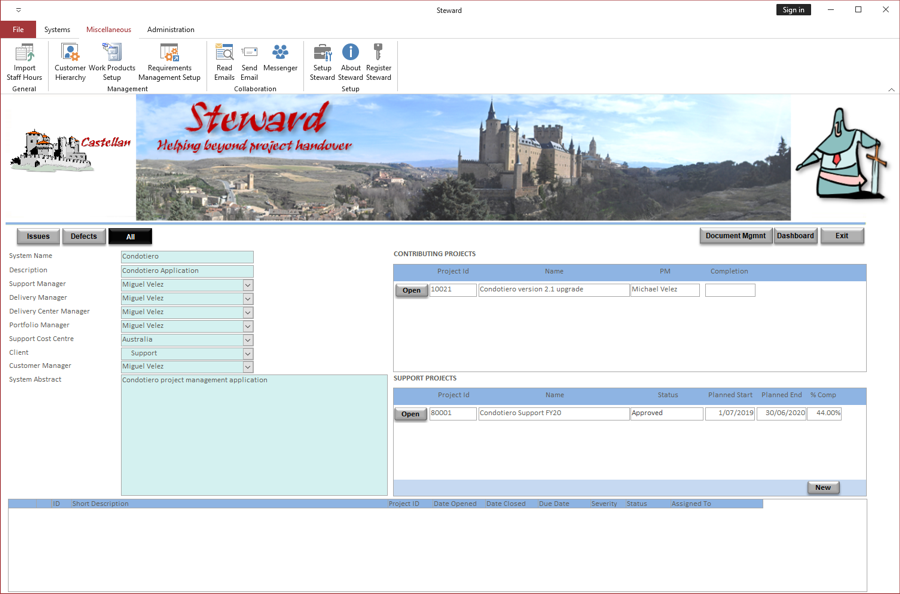
Task: Open contributing project 10021
Action: pyautogui.click(x=411, y=290)
